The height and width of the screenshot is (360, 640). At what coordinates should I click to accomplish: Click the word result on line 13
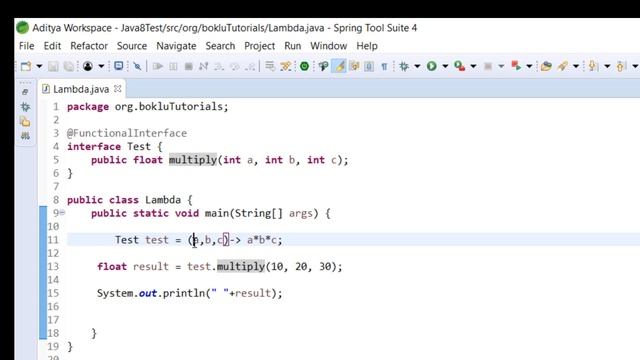point(151,267)
